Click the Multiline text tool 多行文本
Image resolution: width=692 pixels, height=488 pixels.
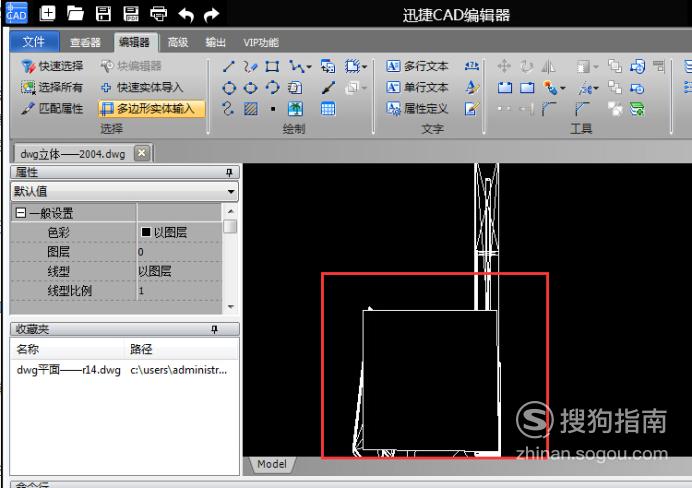click(x=417, y=66)
